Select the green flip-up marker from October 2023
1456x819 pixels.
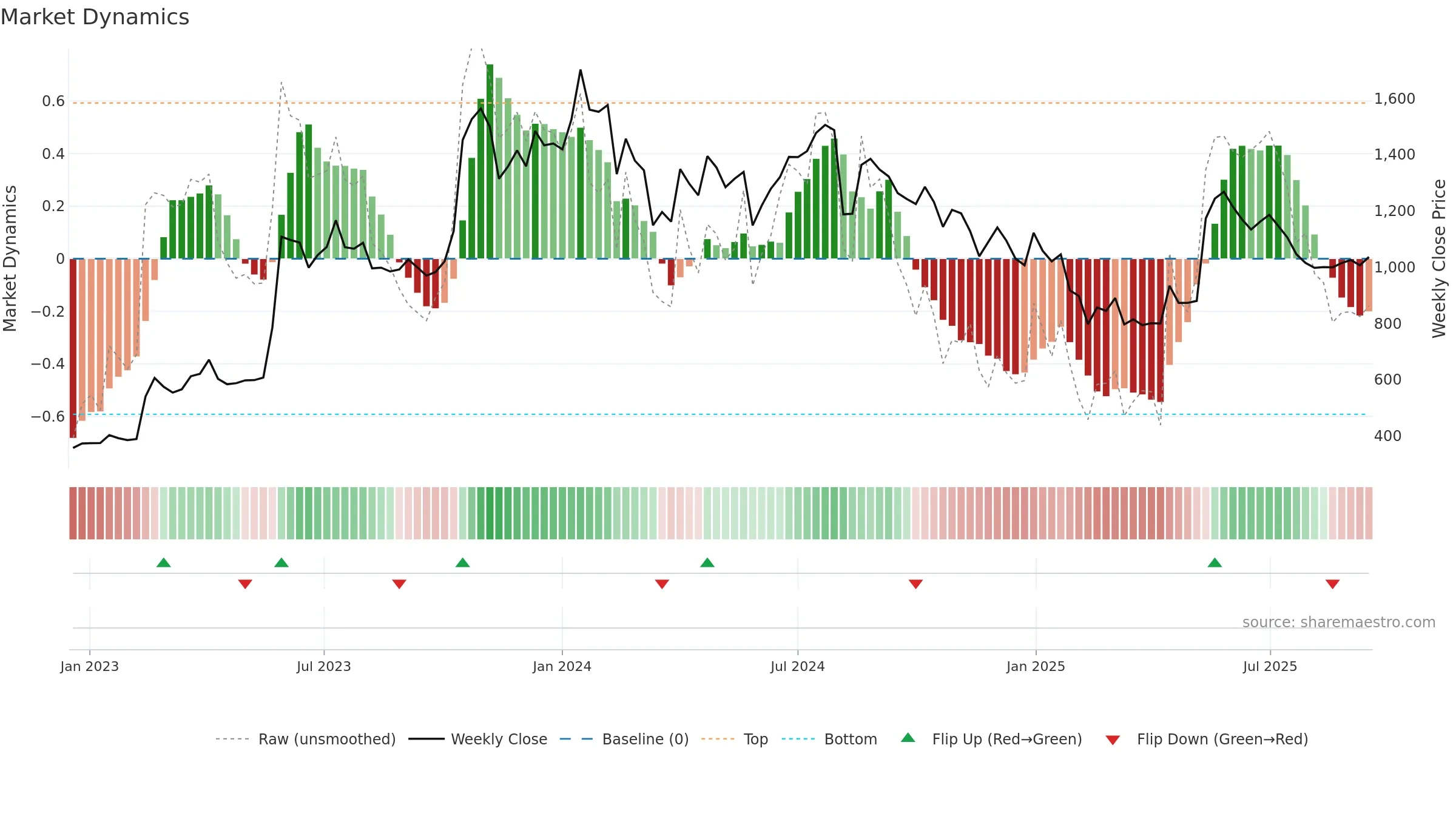click(463, 562)
